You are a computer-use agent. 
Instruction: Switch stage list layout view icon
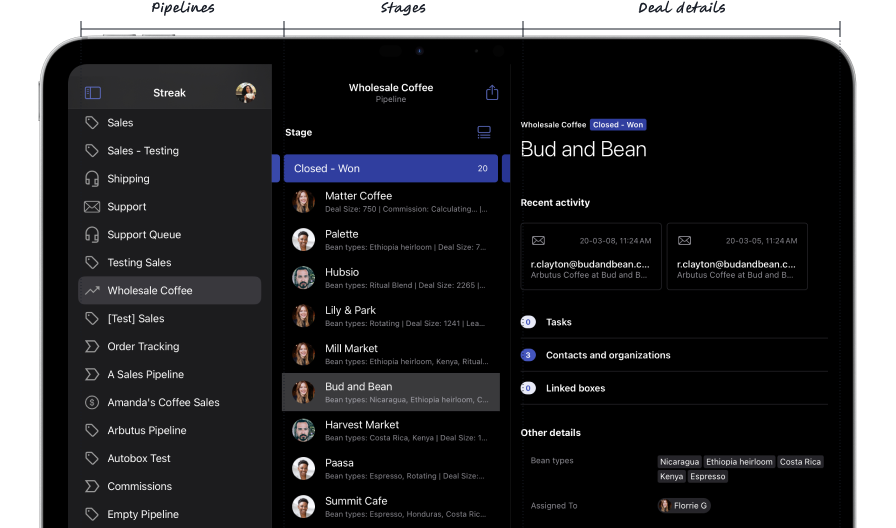(x=484, y=132)
